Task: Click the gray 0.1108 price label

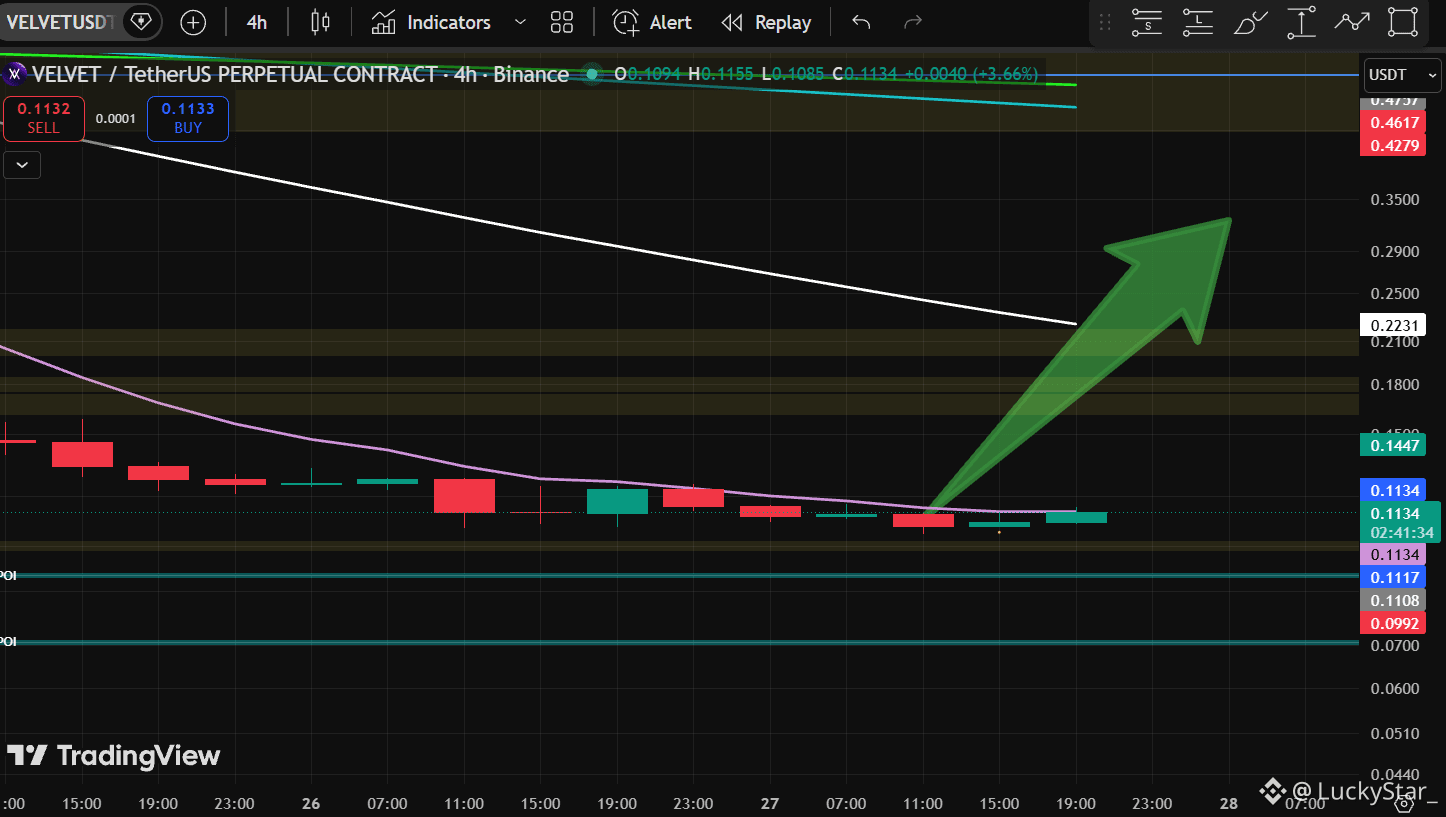Action: click(1395, 600)
